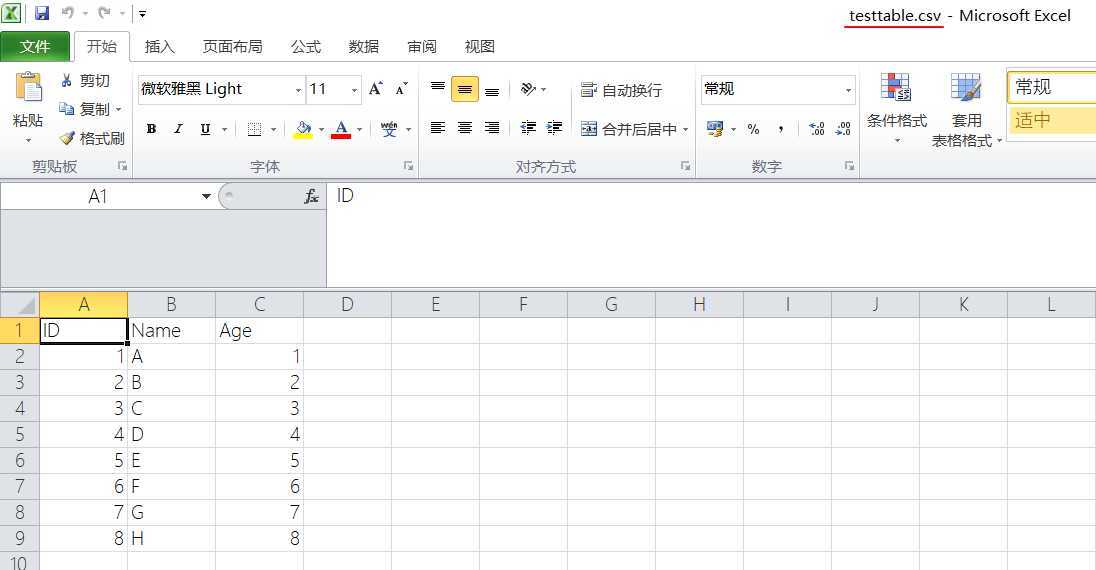1096x570 pixels.
Task: Apply red font color button
Action: (x=341, y=129)
